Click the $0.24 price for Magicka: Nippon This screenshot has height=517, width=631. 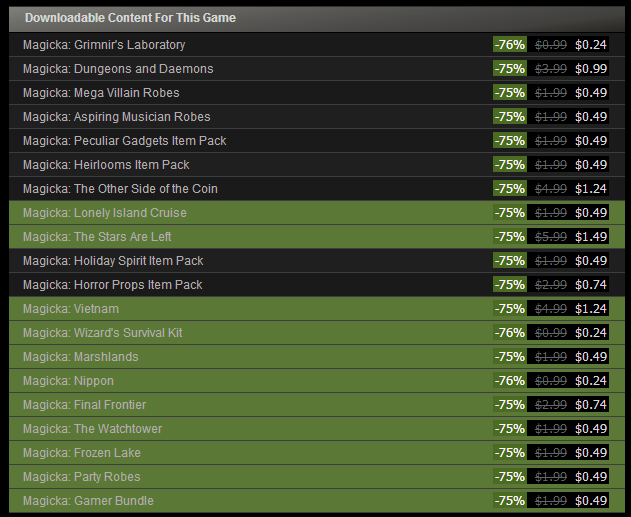coord(590,381)
